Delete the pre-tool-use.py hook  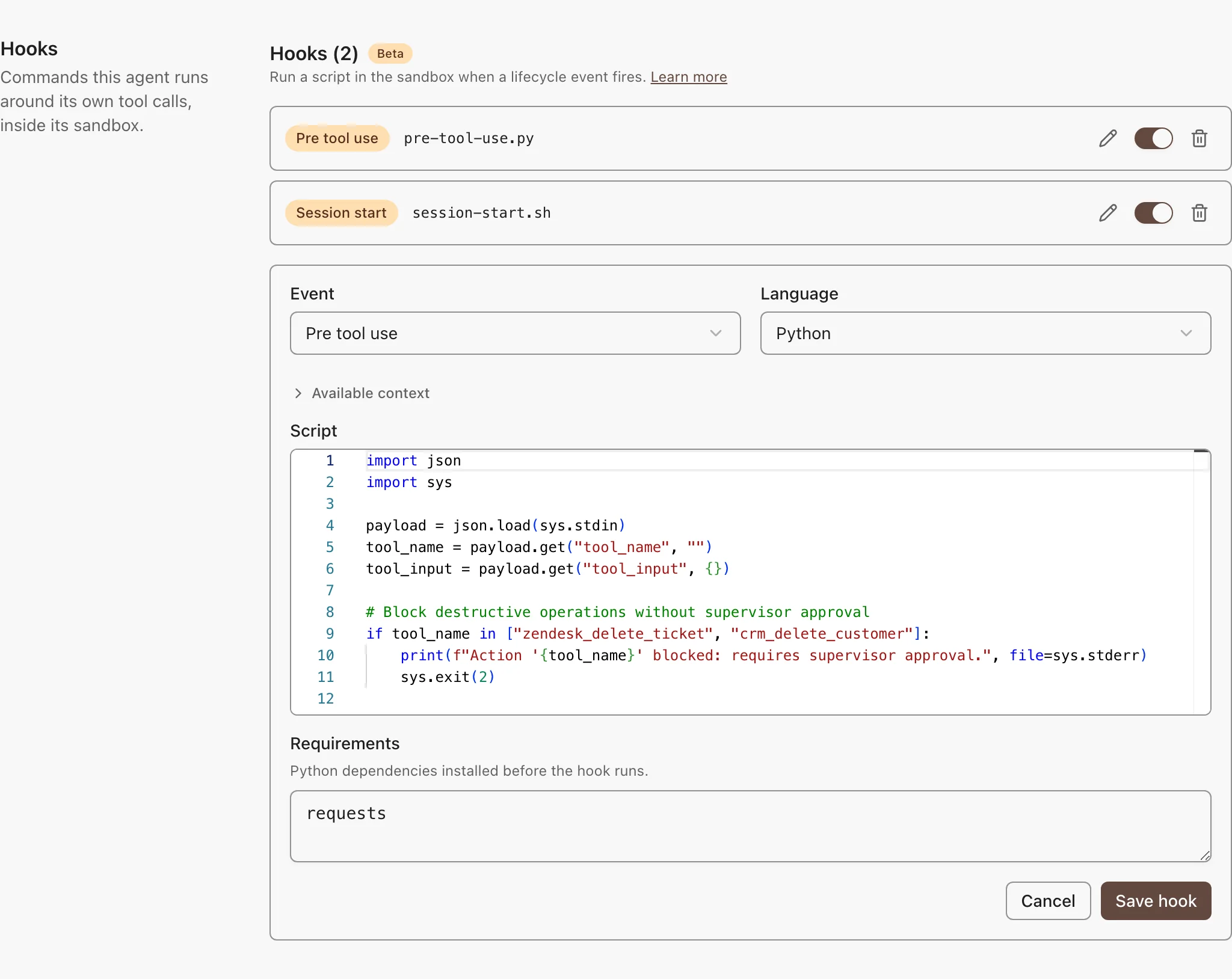(1199, 138)
